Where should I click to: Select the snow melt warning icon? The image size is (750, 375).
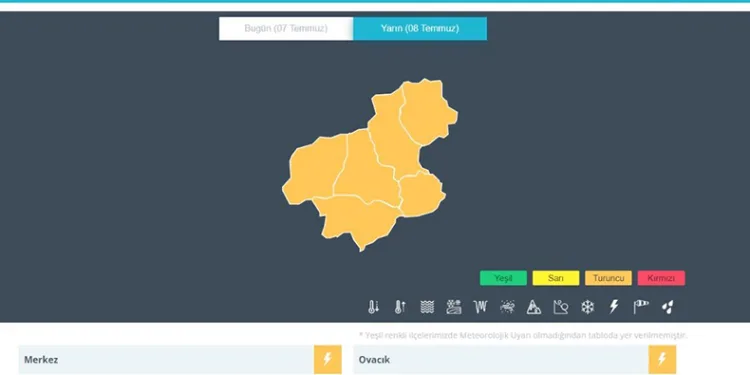coord(453,307)
